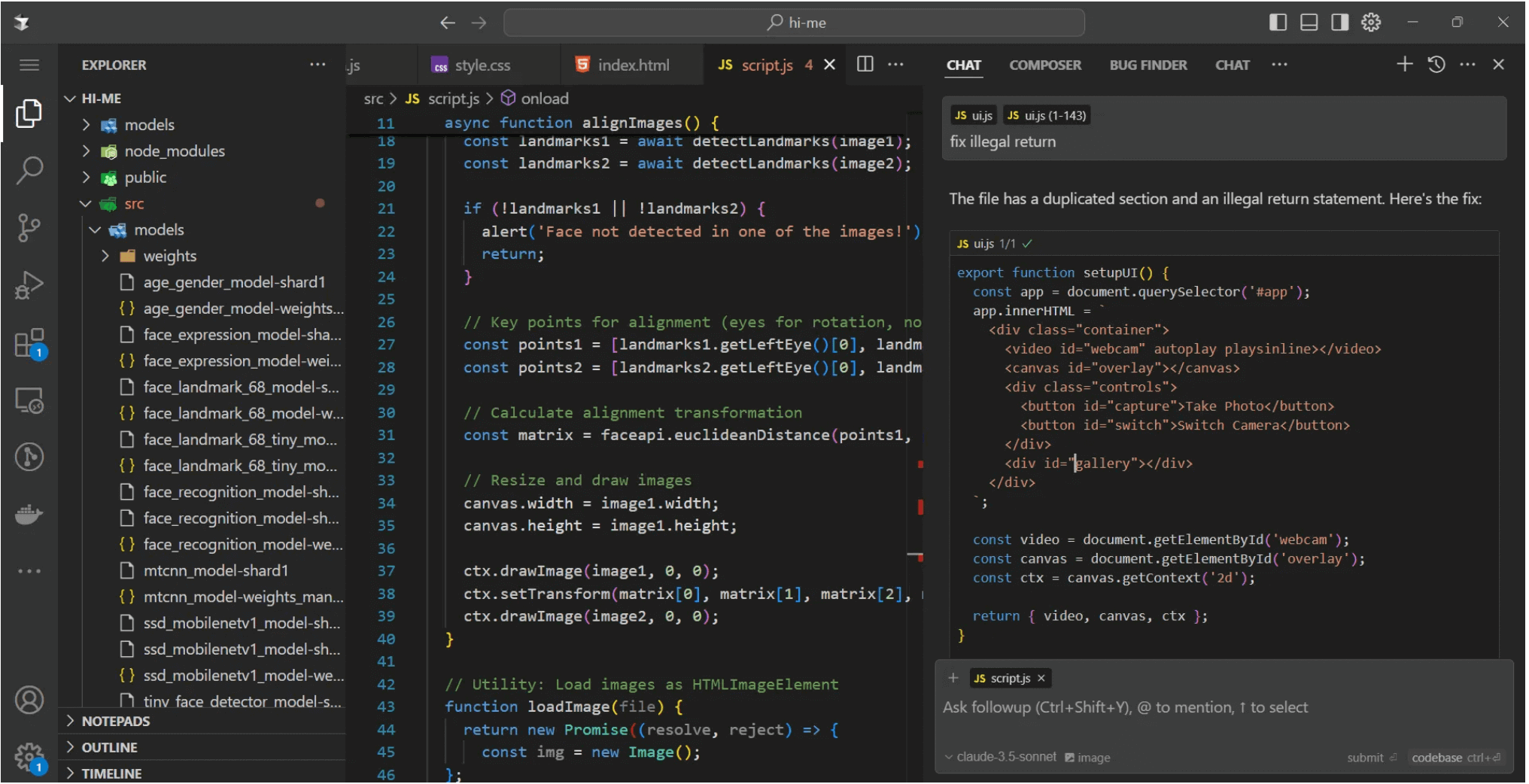Open the Git graph icon in activity bar
The width and height of the screenshot is (1529, 784).
point(29,457)
